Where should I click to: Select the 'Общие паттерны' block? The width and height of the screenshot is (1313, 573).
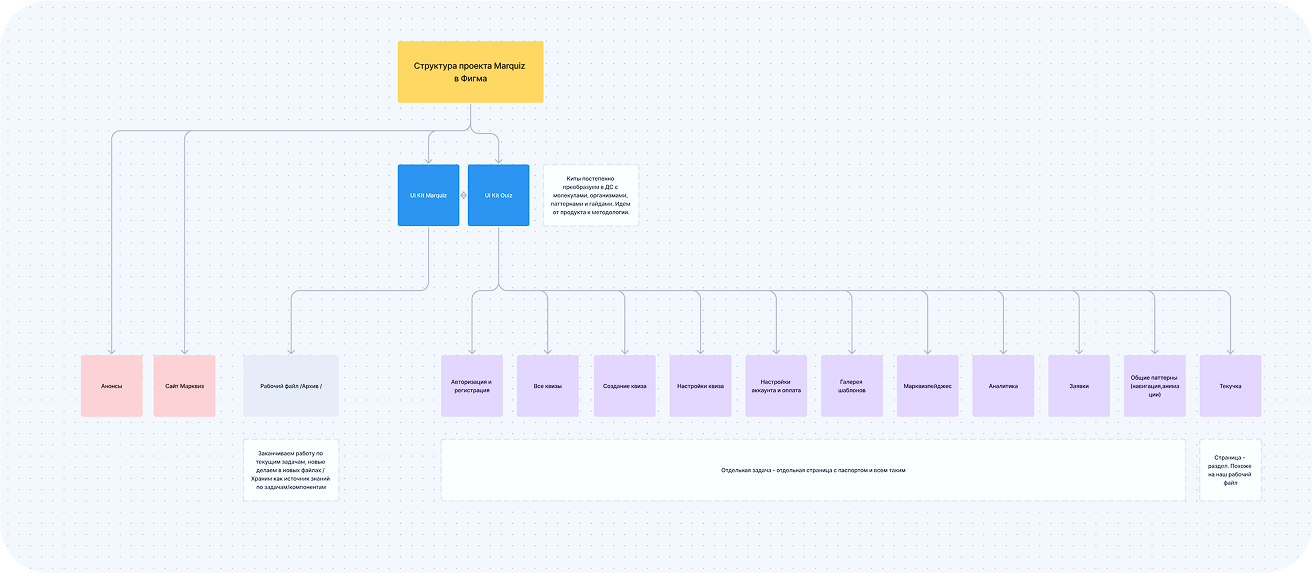coord(1155,386)
